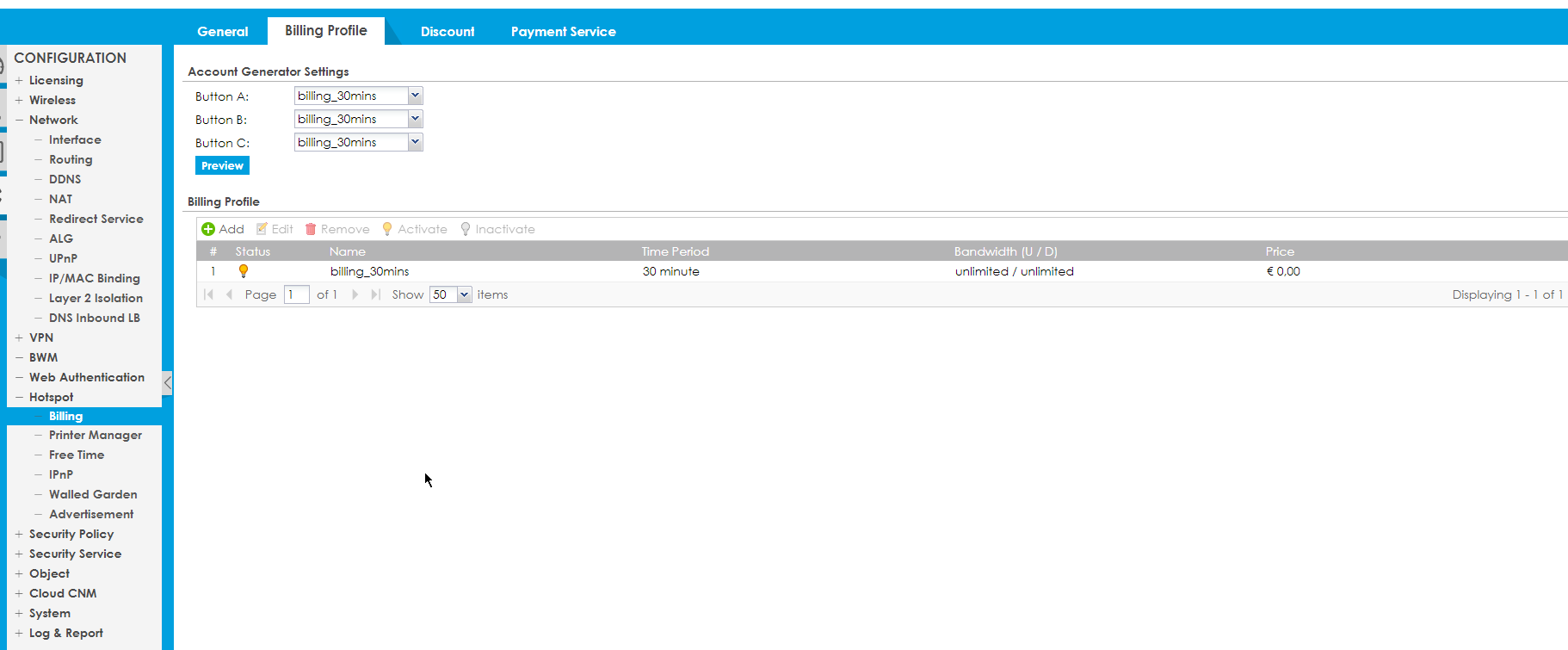This screenshot has height=650, width=1568.
Task: Click the page number input field
Action: (x=296, y=294)
